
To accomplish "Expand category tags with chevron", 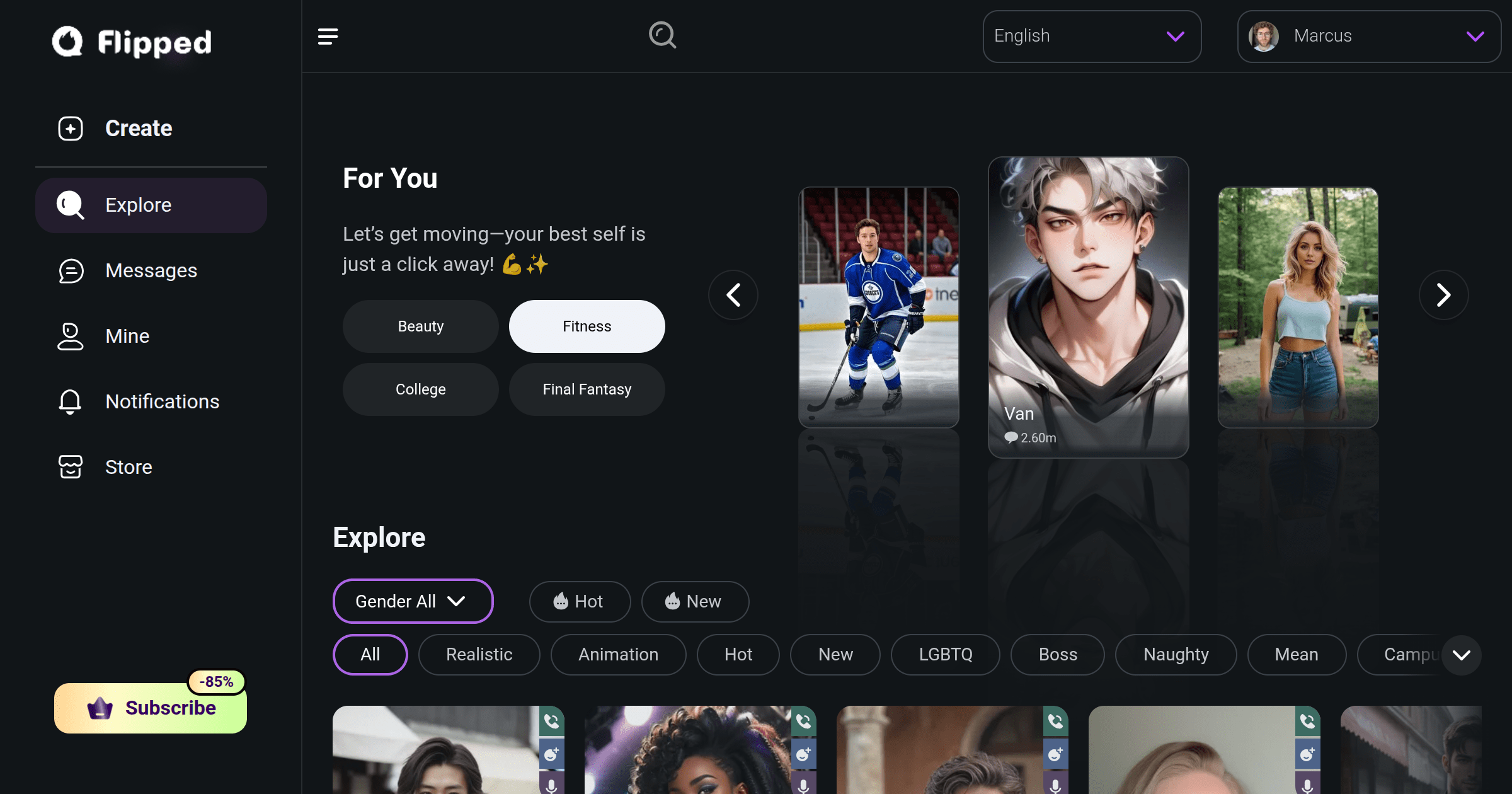I will tap(1461, 655).
